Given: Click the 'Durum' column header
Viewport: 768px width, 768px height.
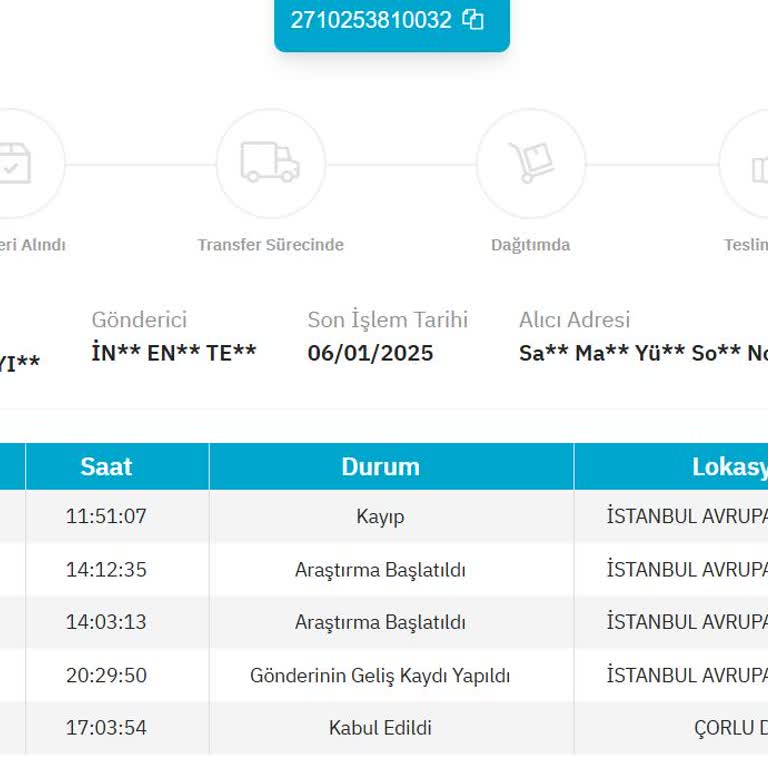Looking at the screenshot, I should tap(381, 467).
